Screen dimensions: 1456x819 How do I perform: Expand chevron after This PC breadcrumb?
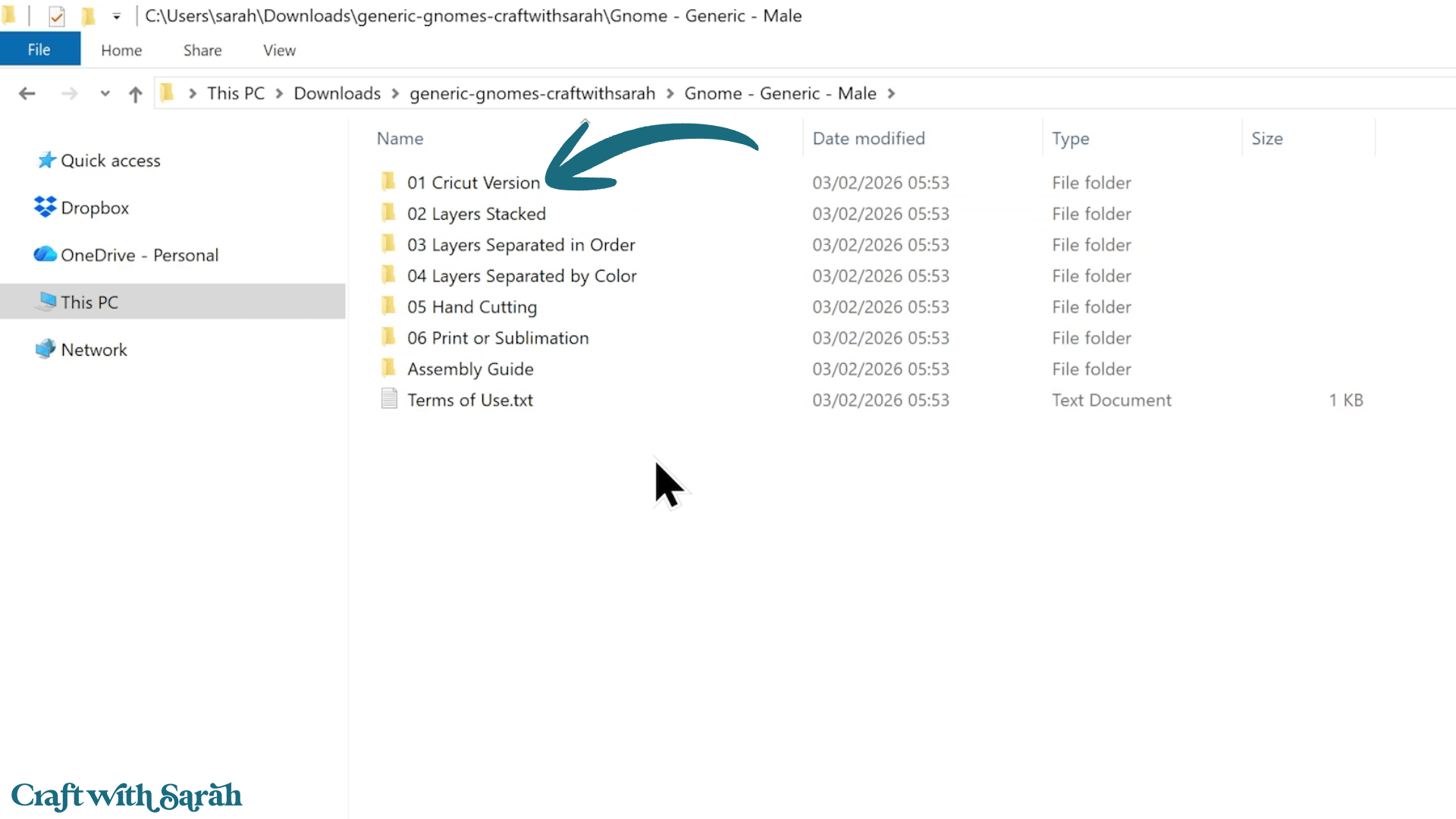tap(279, 93)
